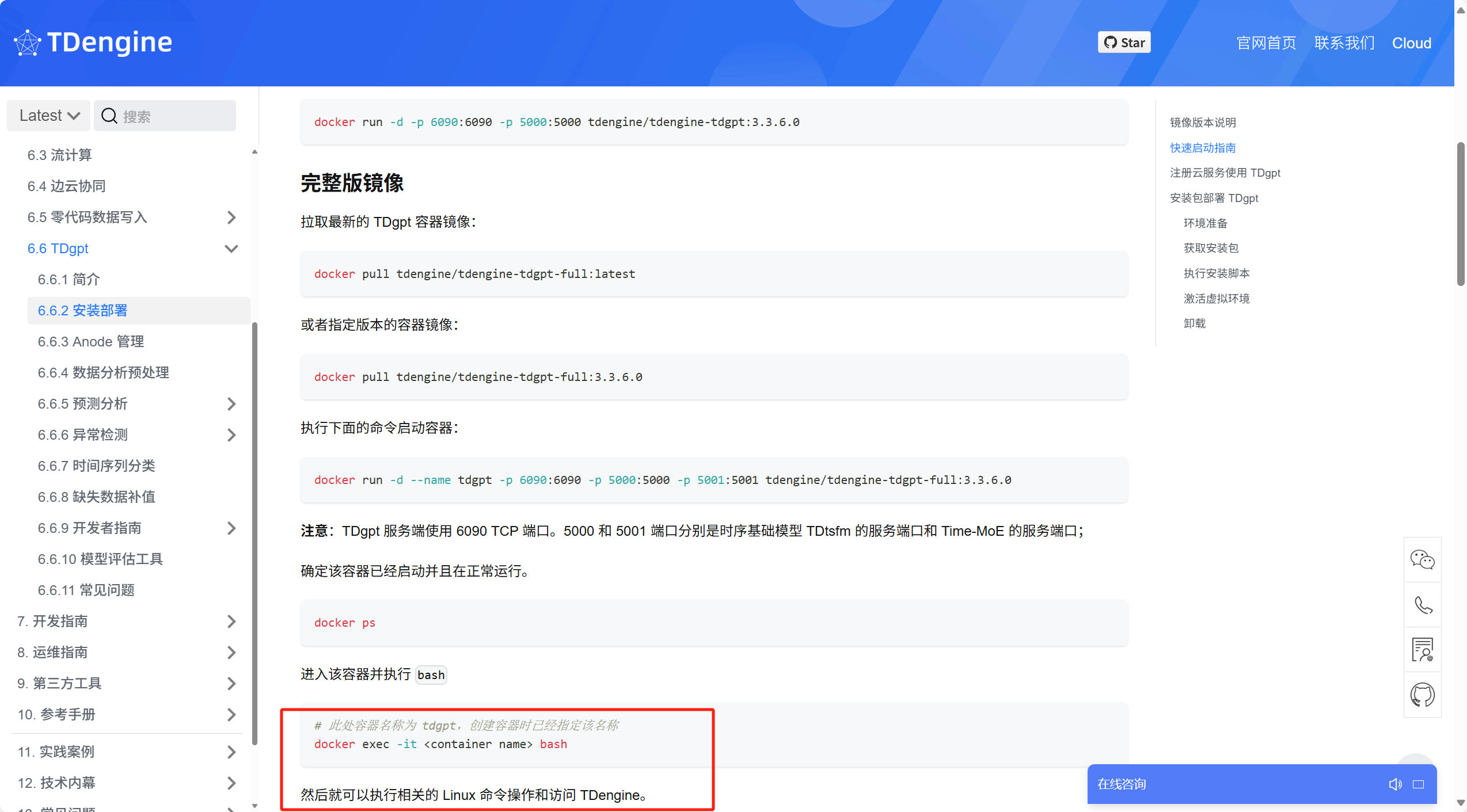Viewport: 1467px width, 812px height.
Task: Navigate to 快速启动指南 in the outline
Action: pyautogui.click(x=1203, y=148)
